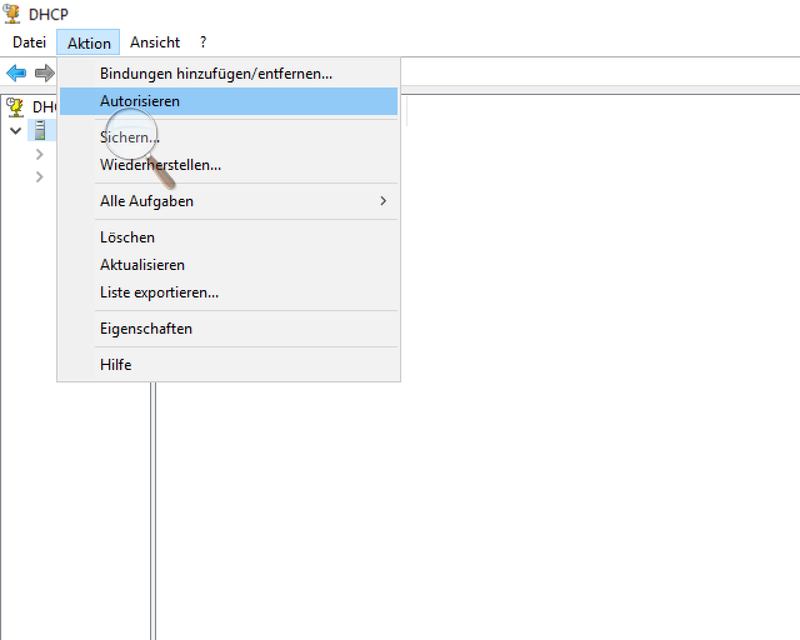Choose Bindungen hinzufügen/entfernen... entry
The image size is (800, 640).
coord(229,74)
